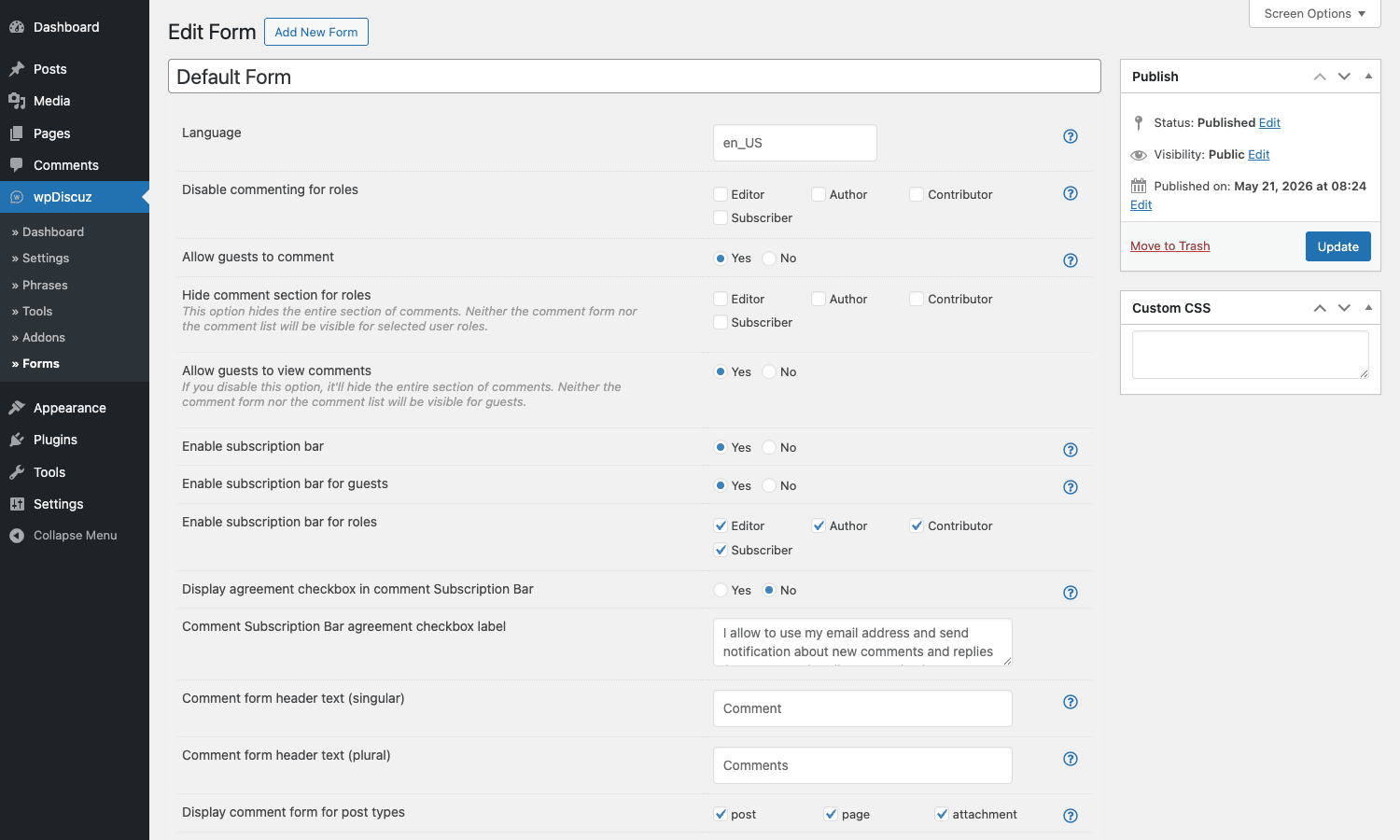Open help icon for Language option
This screenshot has height=840, width=1400.
1071,136
